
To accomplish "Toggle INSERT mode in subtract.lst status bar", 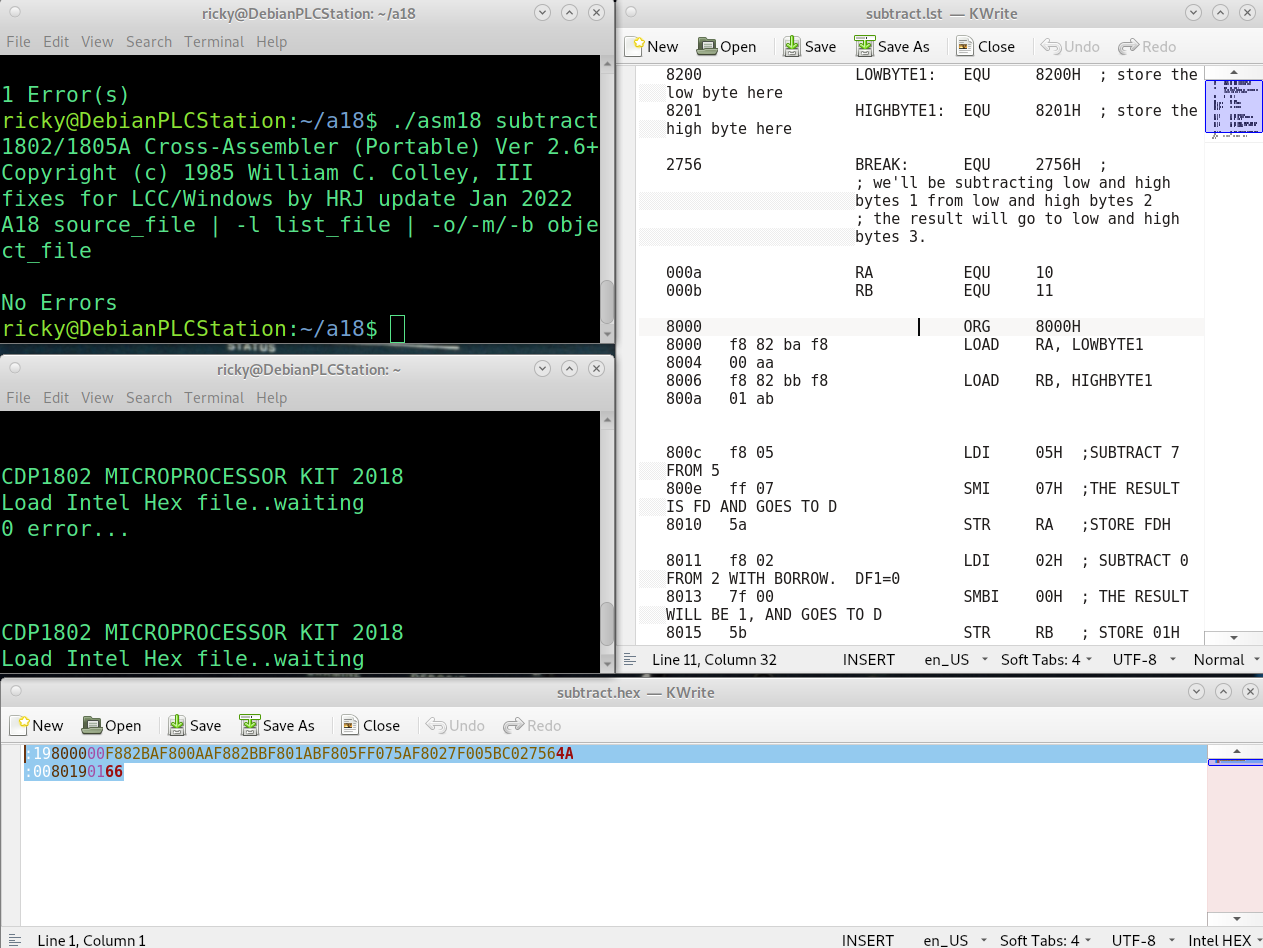I will 868,659.
